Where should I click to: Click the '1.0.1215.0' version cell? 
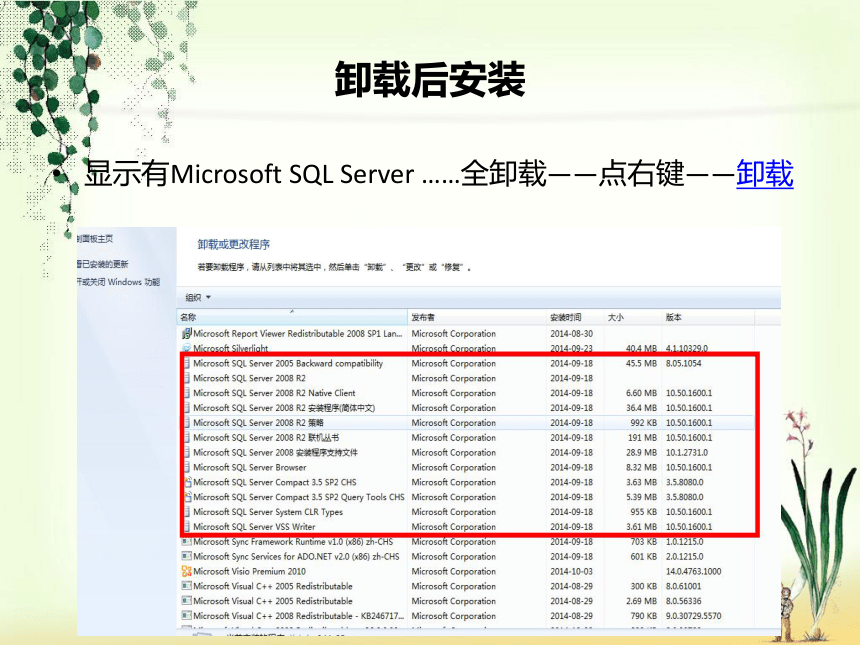(x=684, y=541)
